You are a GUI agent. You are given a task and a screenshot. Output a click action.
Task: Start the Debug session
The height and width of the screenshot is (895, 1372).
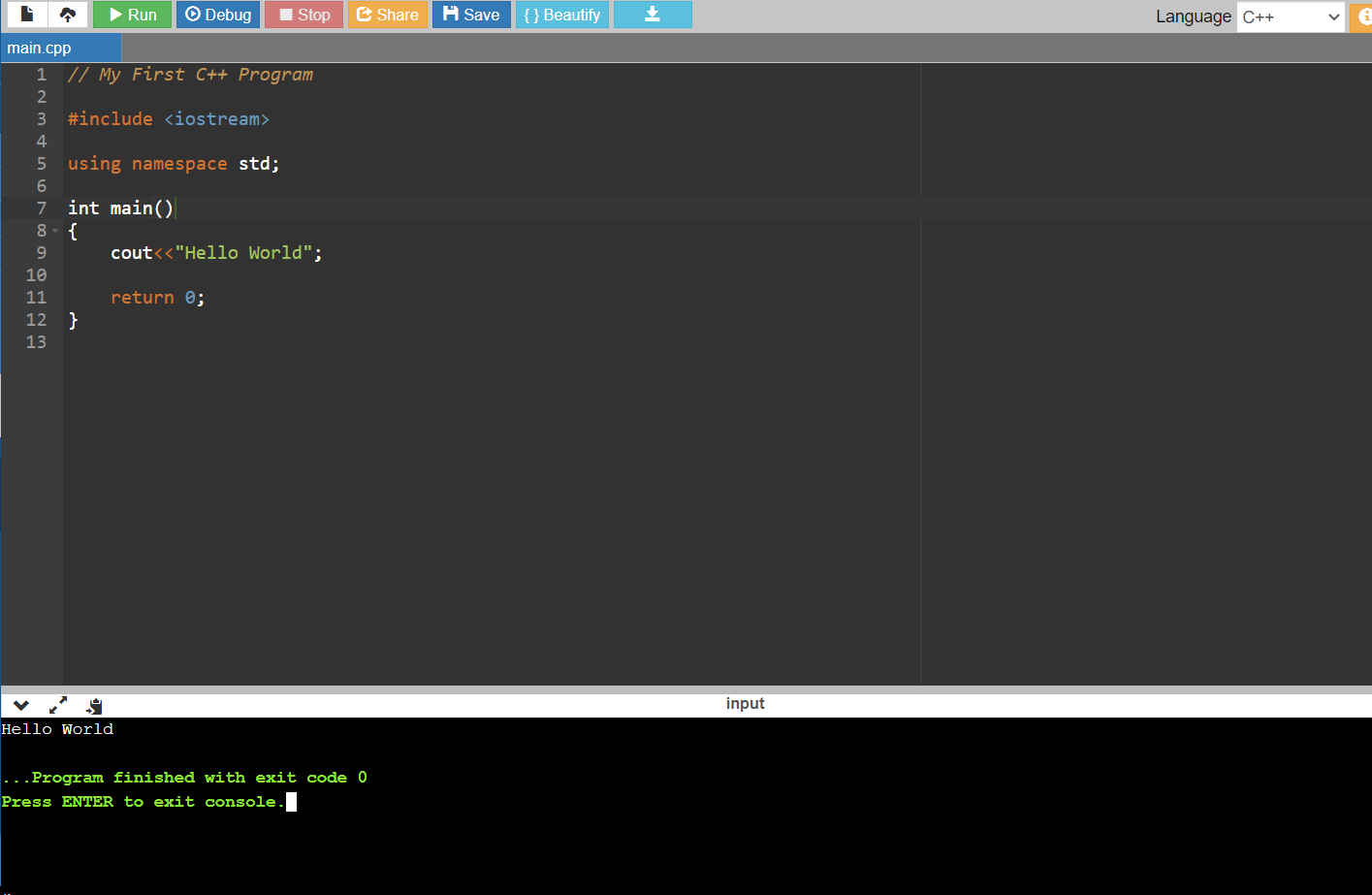pos(218,15)
